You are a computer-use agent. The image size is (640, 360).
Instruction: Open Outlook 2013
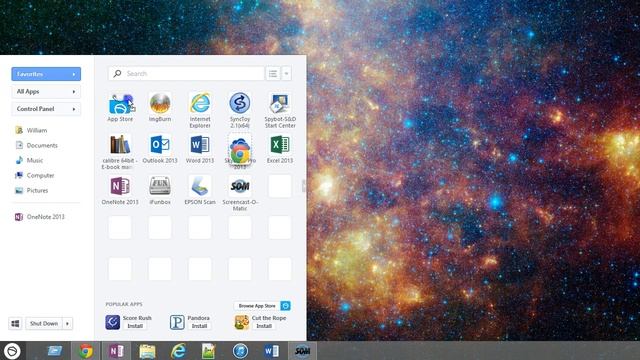pyautogui.click(x=160, y=145)
